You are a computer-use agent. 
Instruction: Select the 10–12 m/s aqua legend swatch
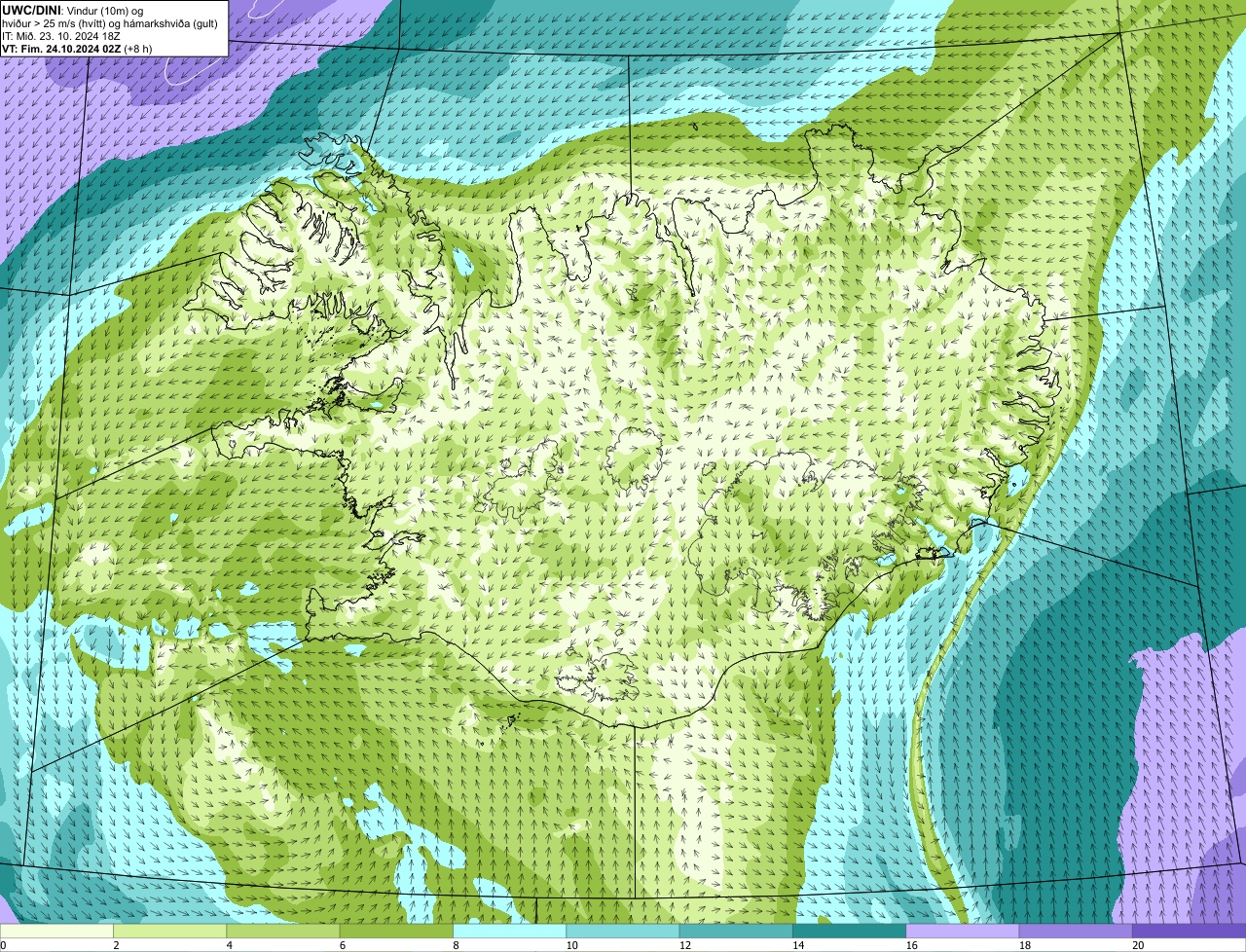pyautogui.click(x=623, y=932)
